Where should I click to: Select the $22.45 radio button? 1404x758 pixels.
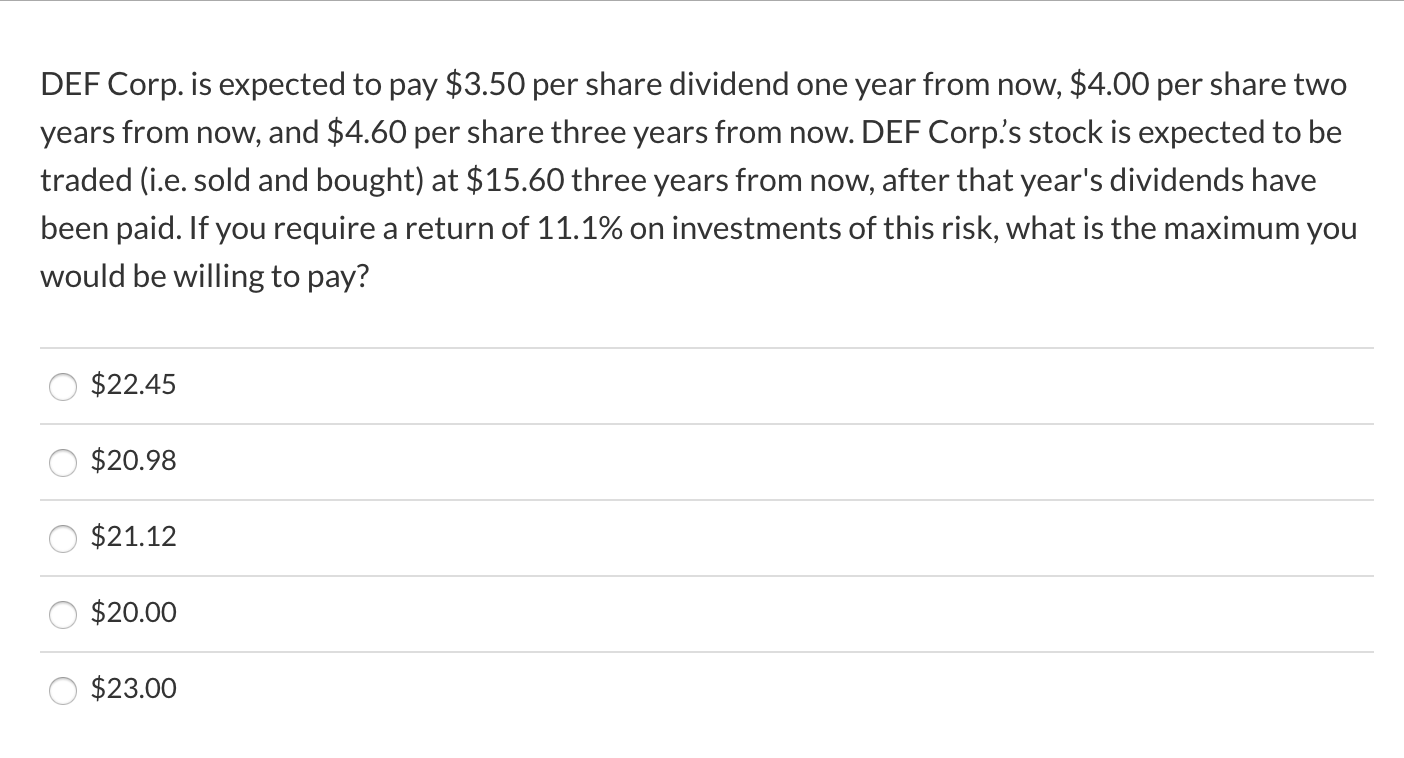pos(62,386)
